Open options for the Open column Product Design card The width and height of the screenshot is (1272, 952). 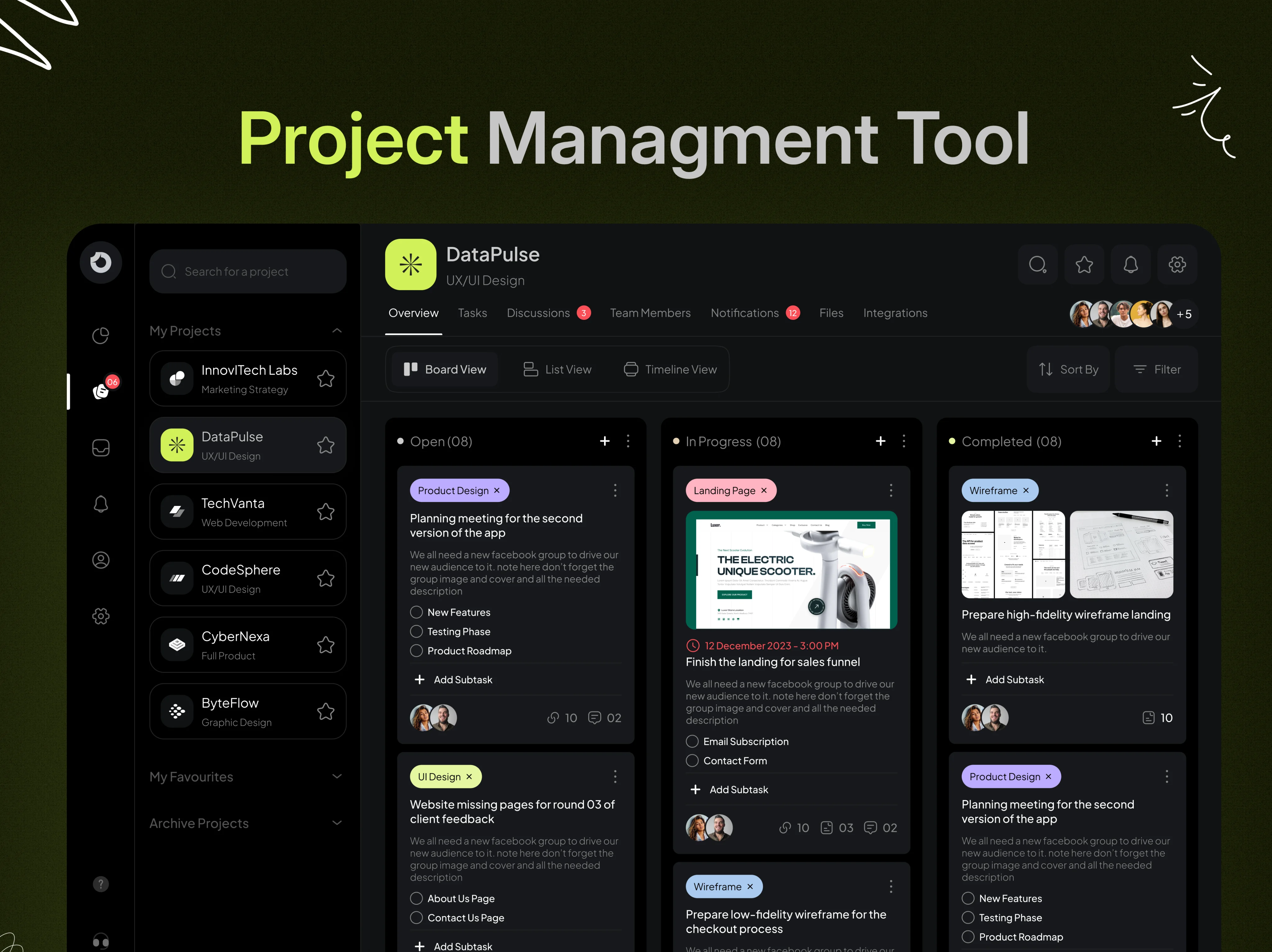[x=615, y=491]
